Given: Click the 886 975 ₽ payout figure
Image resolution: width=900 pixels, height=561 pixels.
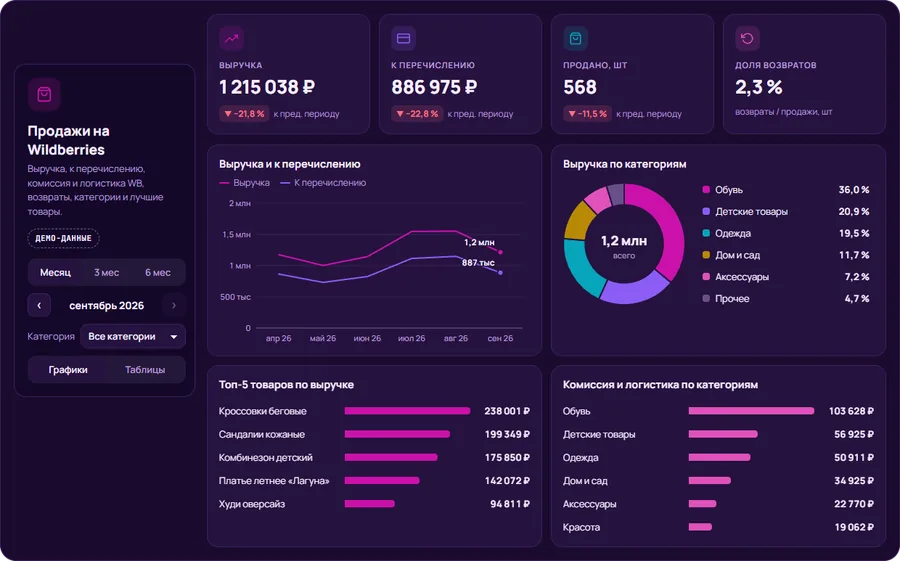Looking at the screenshot, I should (x=435, y=87).
